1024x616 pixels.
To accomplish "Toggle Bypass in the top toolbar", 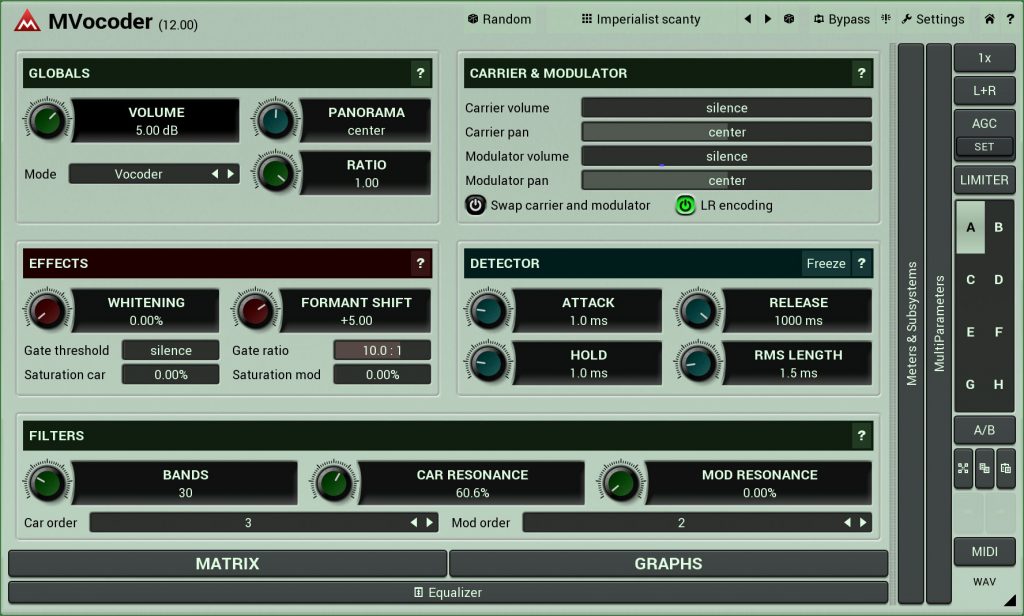I will pos(842,18).
